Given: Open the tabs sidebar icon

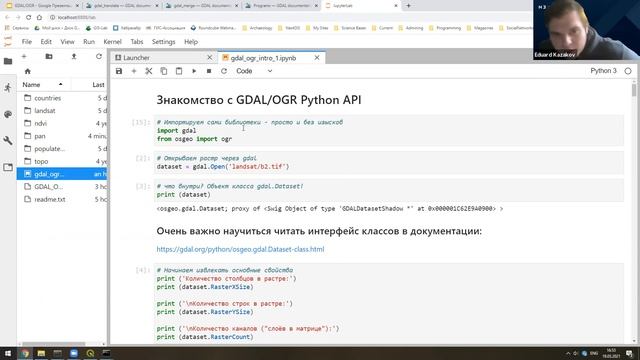Looking at the screenshot, I should coord(8,167).
